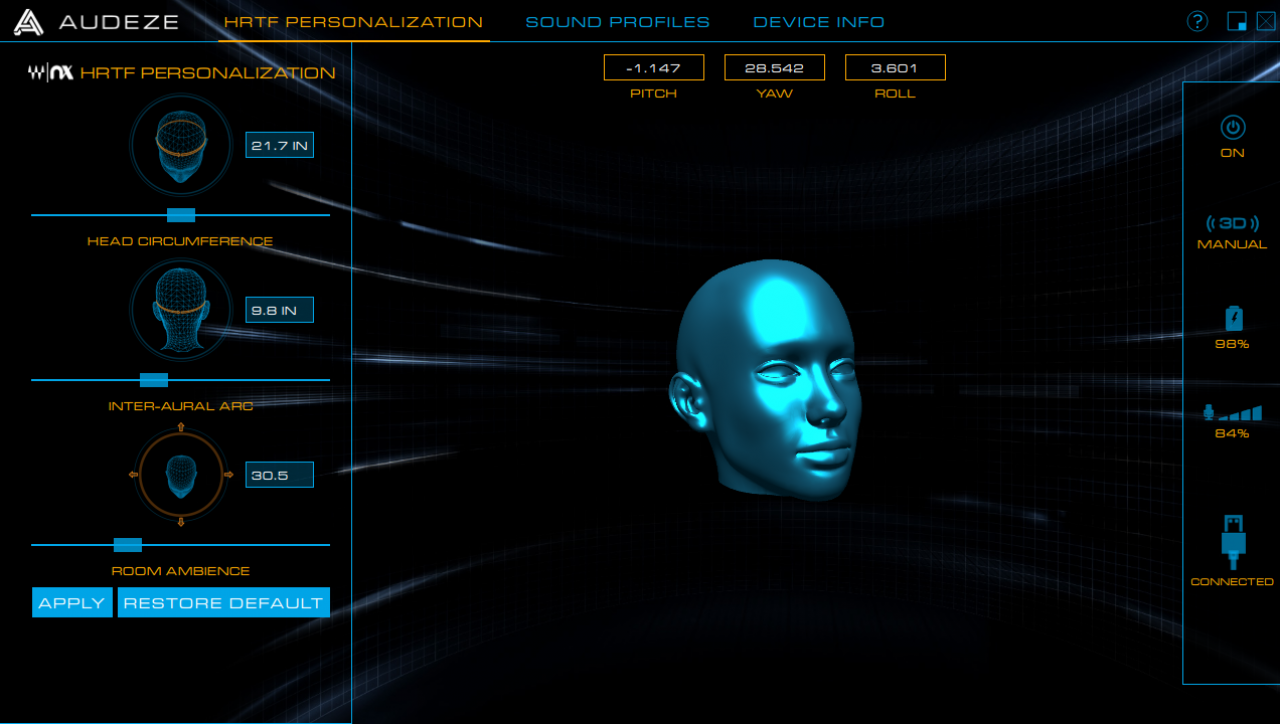The height and width of the screenshot is (724, 1280).
Task: Click the INTER-AURAL ARC label
Action: click(x=181, y=406)
